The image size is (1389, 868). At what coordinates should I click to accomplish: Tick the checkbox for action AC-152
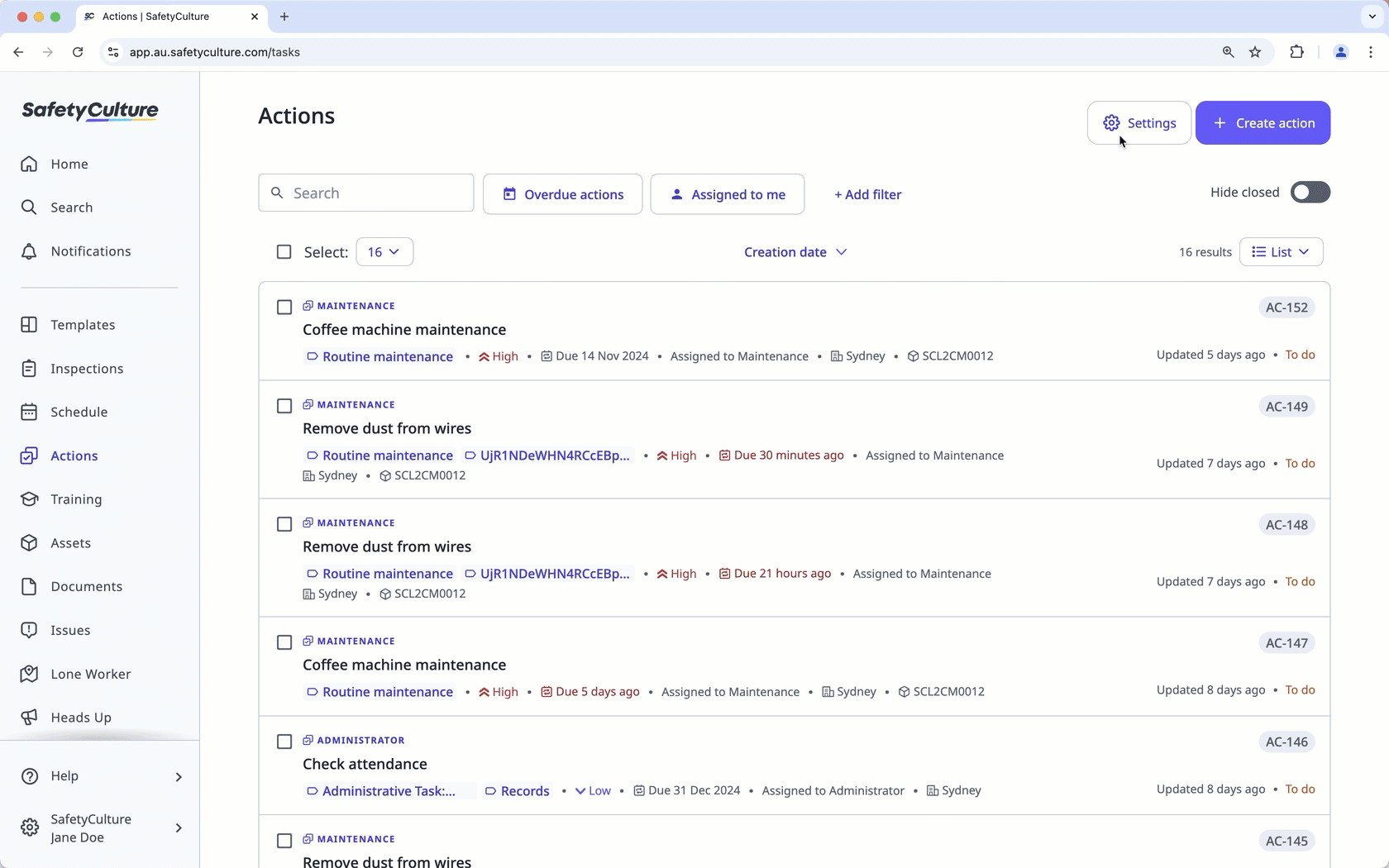pos(284,308)
